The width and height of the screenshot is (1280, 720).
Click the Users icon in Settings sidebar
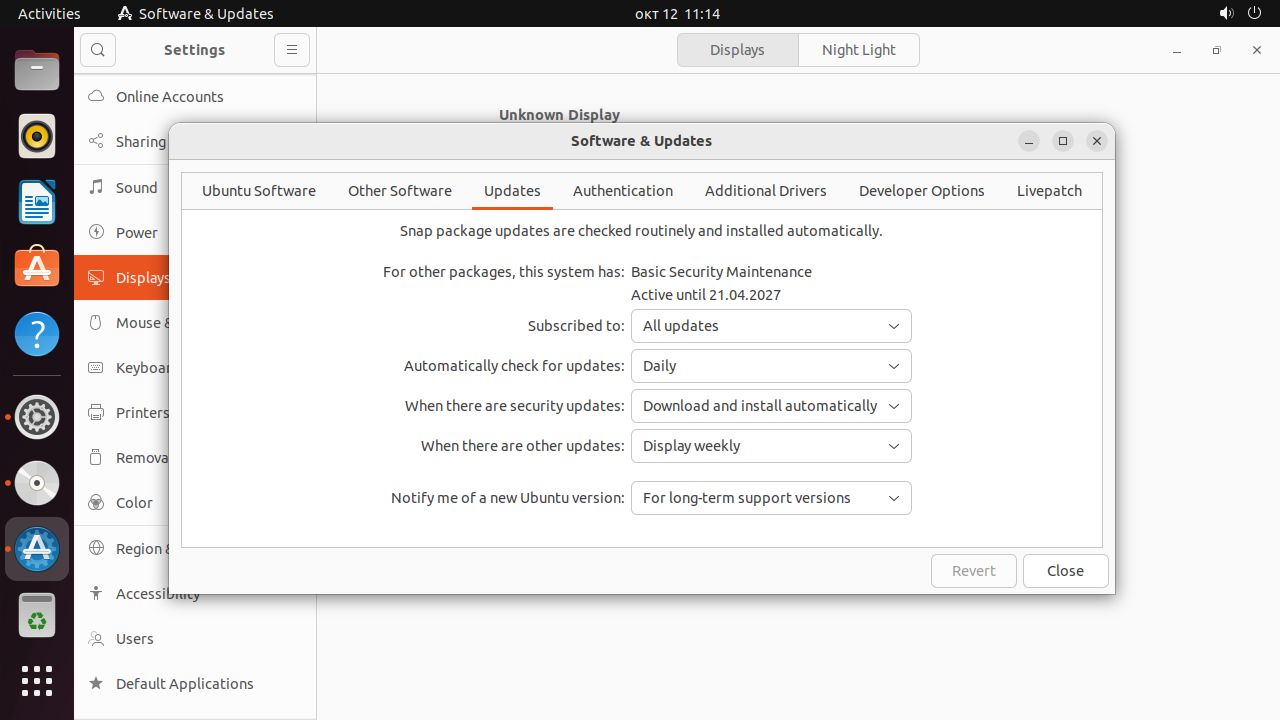coord(96,638)
